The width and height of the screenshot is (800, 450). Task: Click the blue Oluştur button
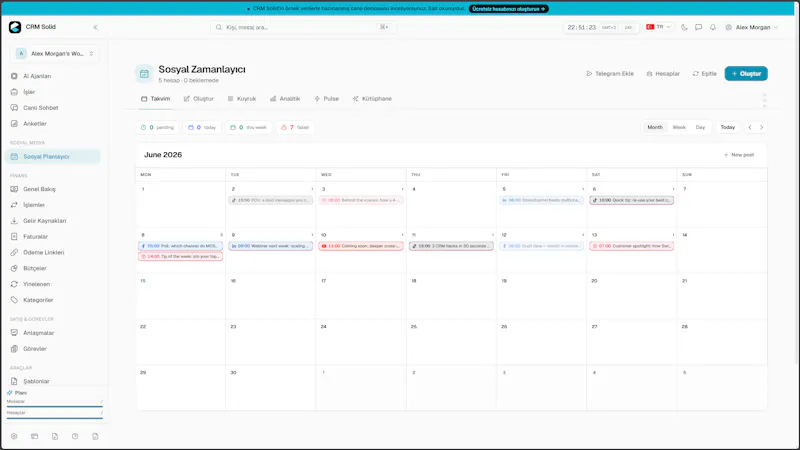pos(746,73)
